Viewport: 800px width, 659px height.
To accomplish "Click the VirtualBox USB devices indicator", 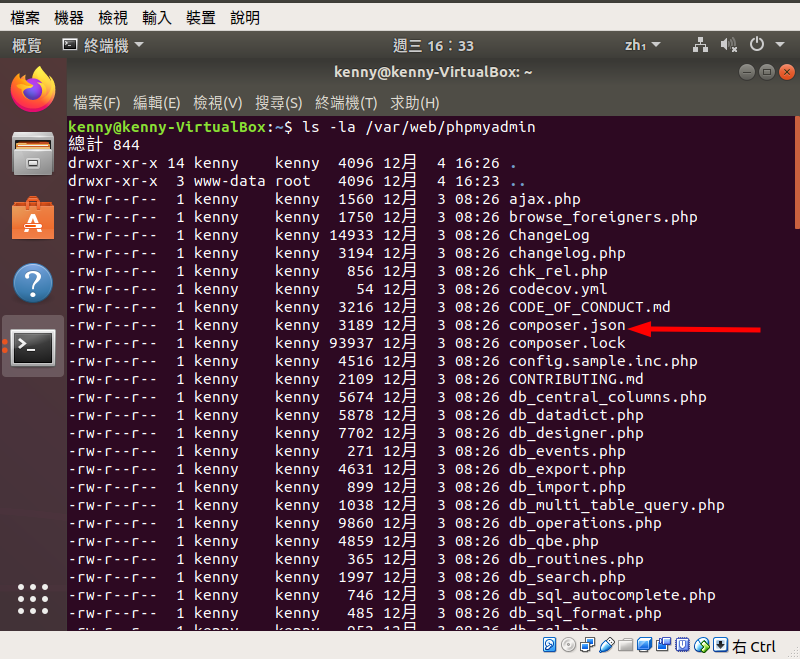I will (606, 645).
